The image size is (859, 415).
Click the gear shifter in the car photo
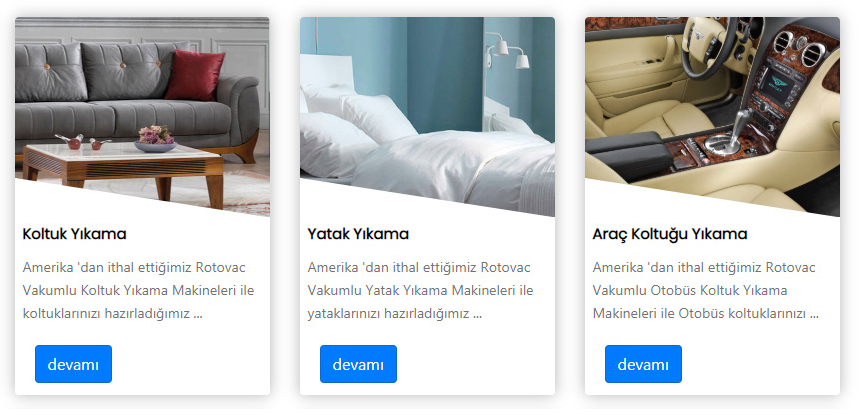tap(727, 134)
